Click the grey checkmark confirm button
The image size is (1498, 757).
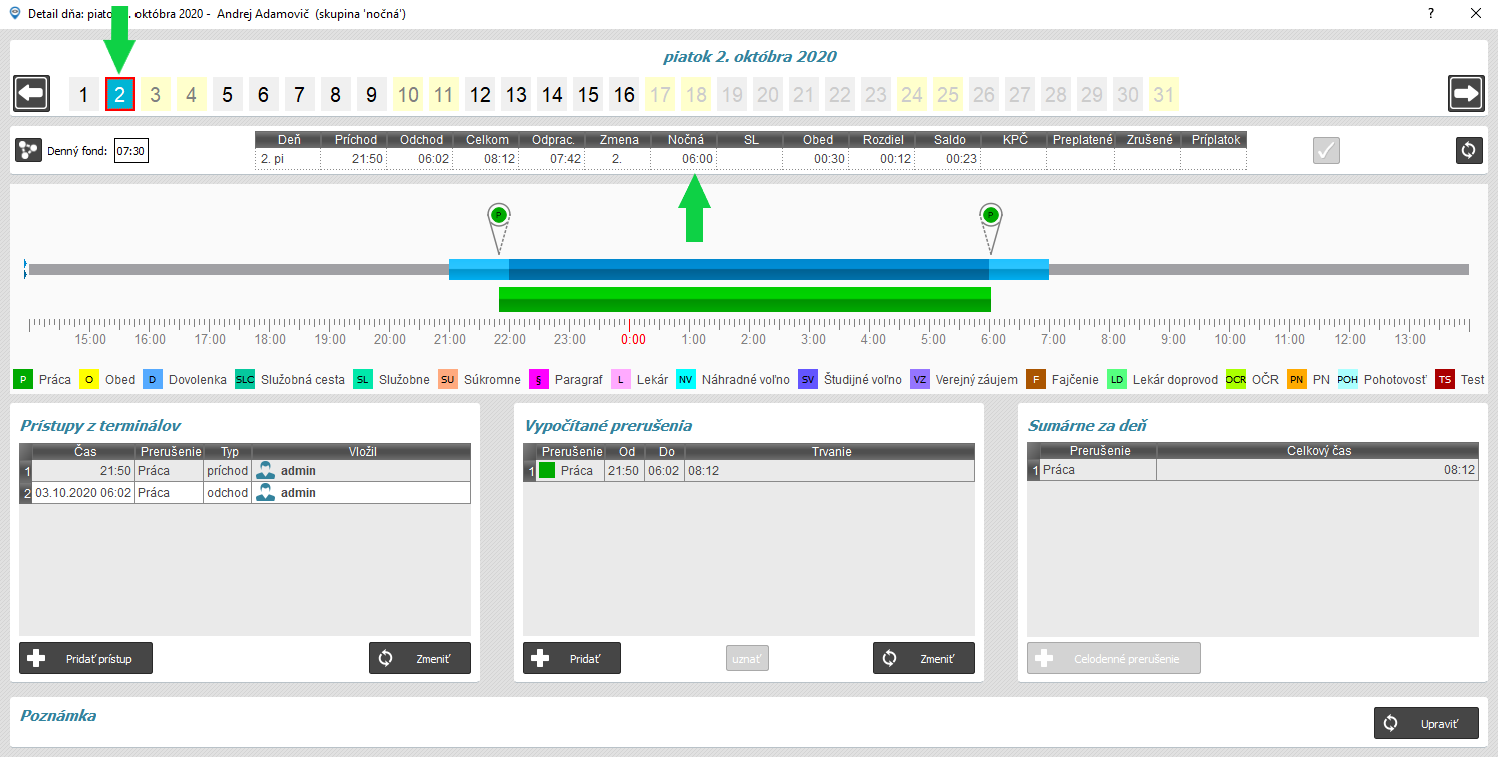(x=1326, y=150)
